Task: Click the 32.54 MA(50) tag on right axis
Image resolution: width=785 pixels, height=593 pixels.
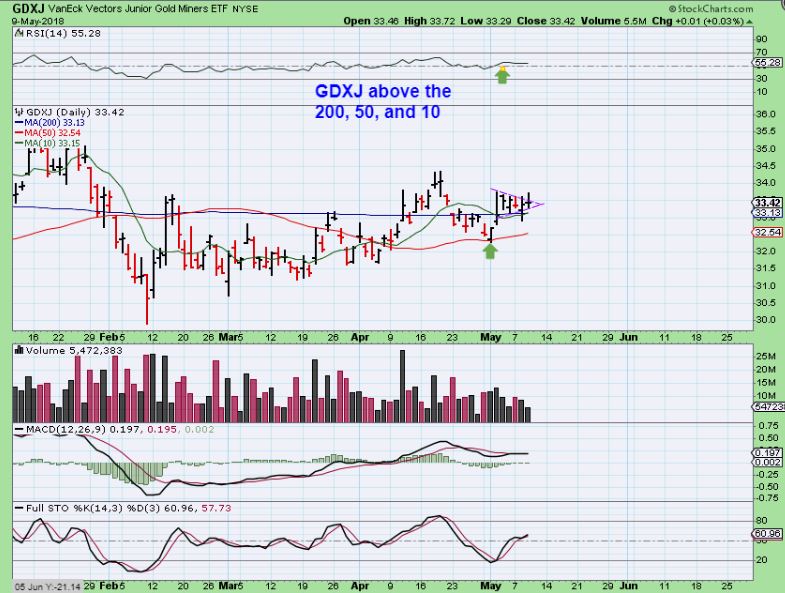Action: pos(767,232)
